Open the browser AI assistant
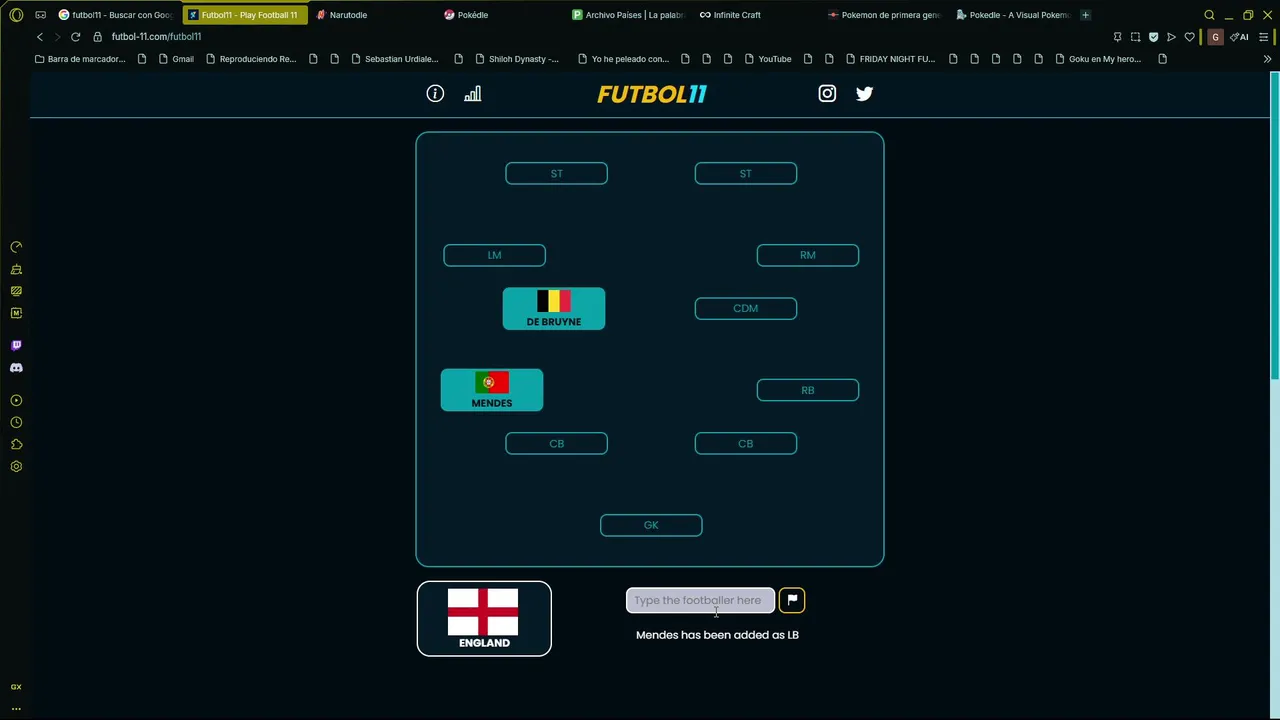 (1239, 37)
